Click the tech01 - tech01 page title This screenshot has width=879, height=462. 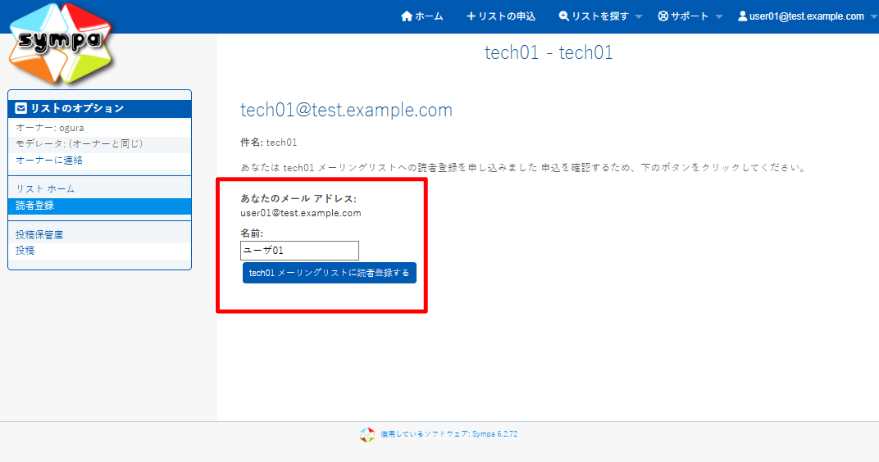click(549, 53)
